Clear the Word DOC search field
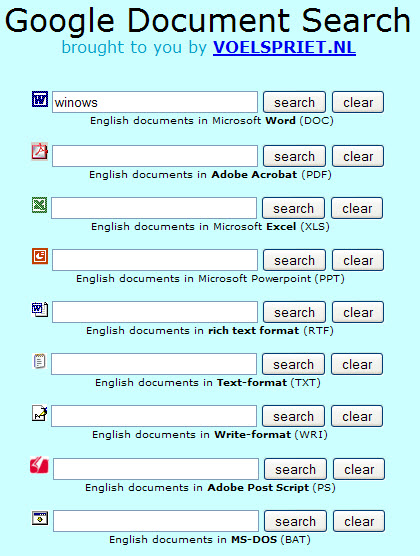420x556 pixels. [x=358, y=102]
